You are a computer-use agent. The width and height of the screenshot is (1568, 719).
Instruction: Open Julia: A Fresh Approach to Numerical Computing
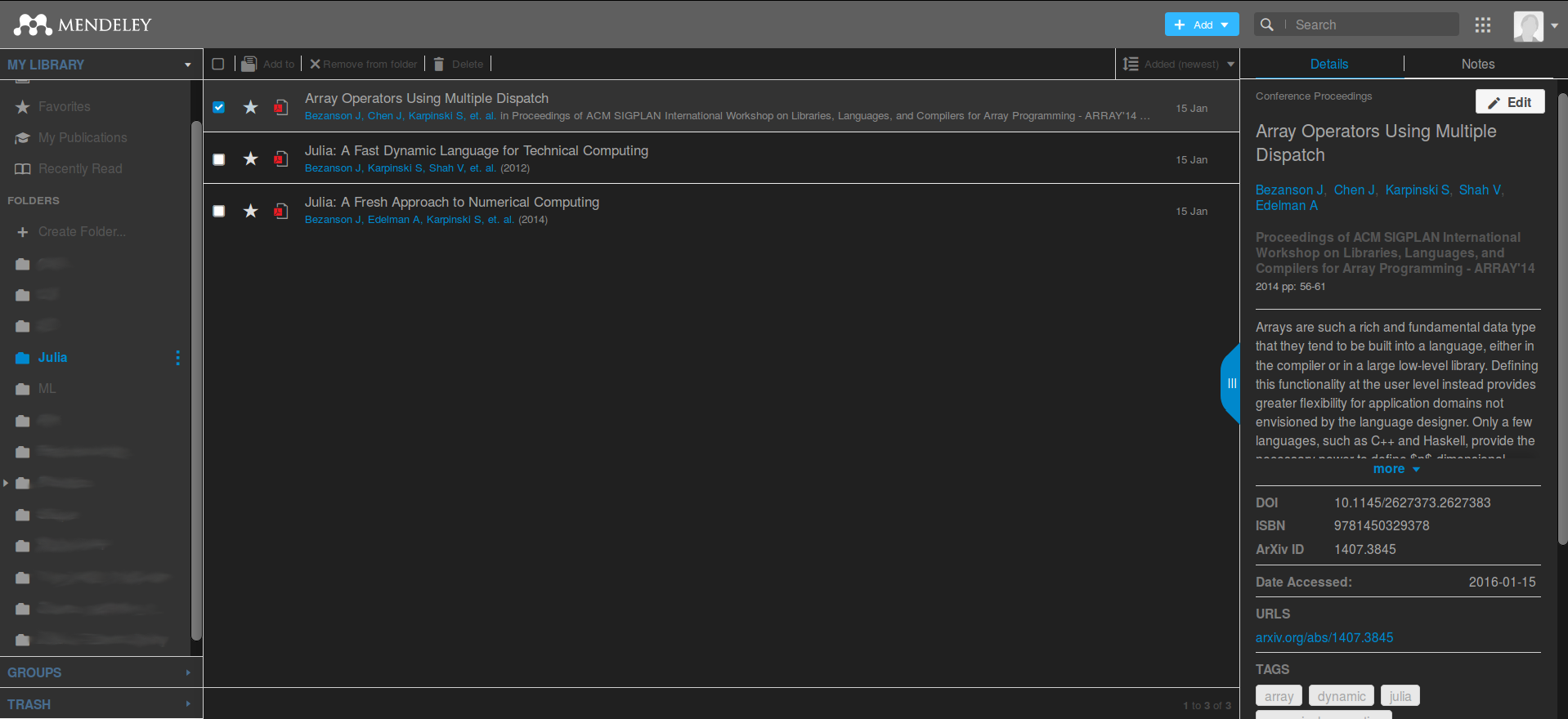(x=452, y=202)
